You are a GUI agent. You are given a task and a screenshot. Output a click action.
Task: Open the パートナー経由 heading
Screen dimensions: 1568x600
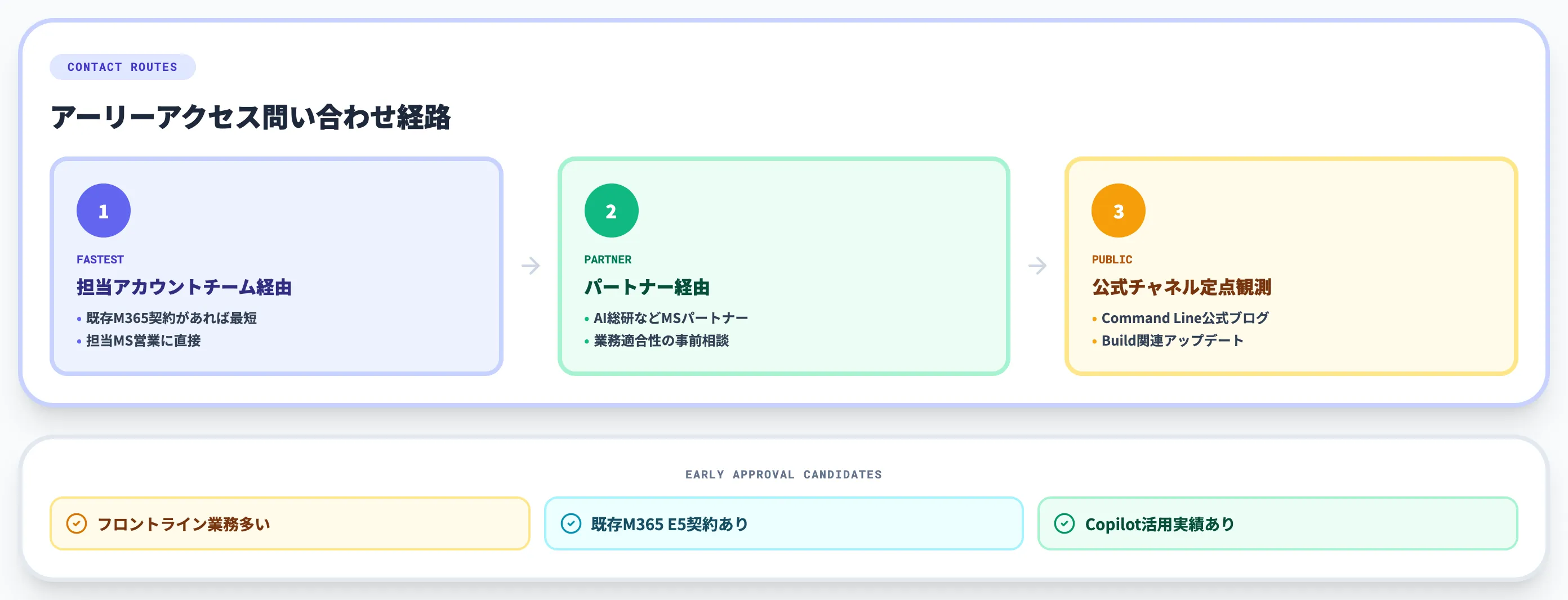pyautogui.click(x=647, y=287)
